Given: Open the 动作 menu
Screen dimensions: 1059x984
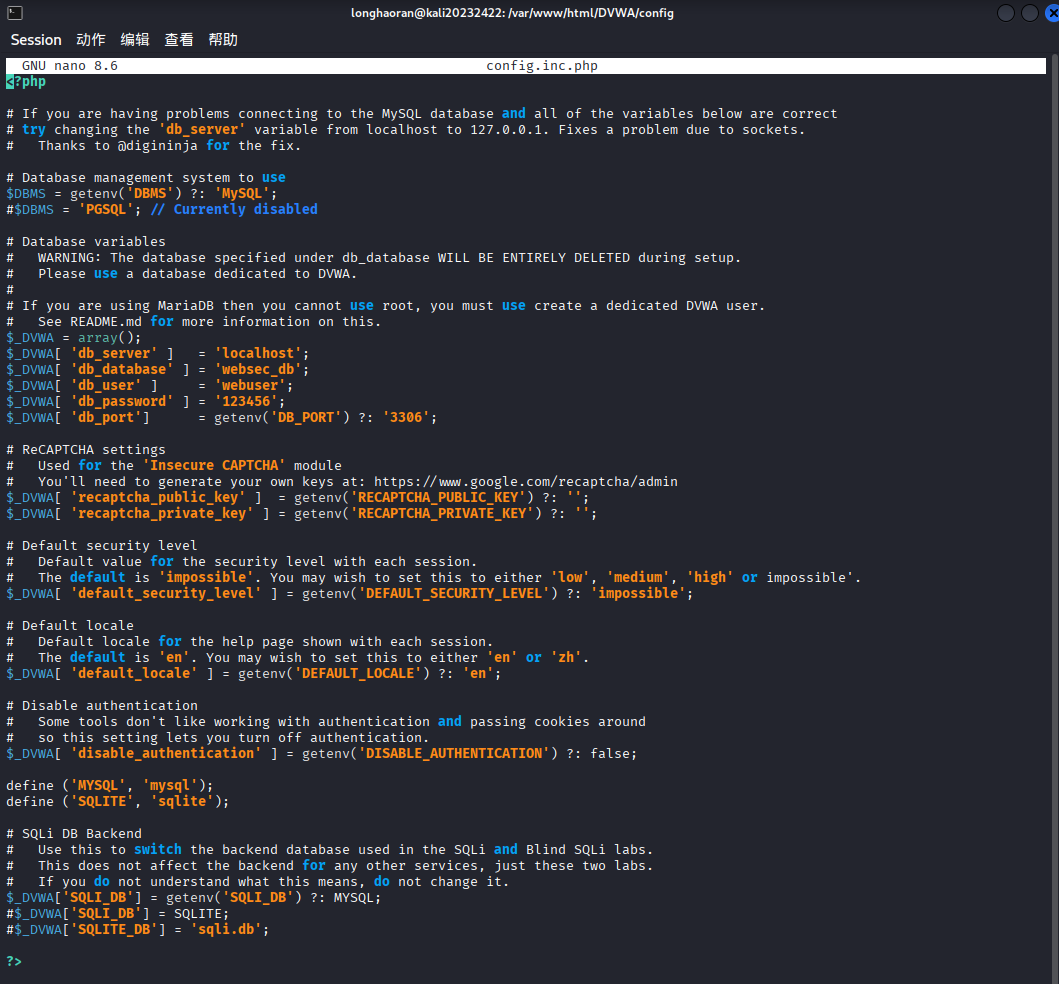Looking at the screenshot, I should [x=91, y=40].
